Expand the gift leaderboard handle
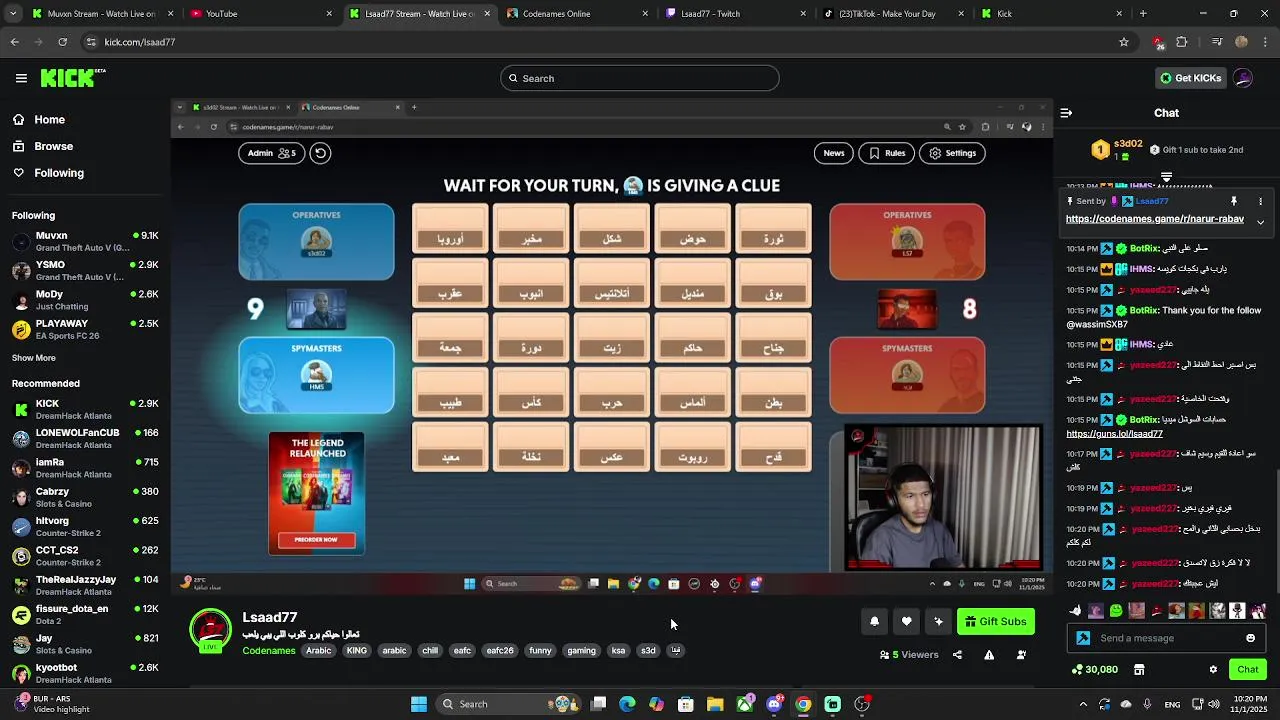 coord(1166,177)
